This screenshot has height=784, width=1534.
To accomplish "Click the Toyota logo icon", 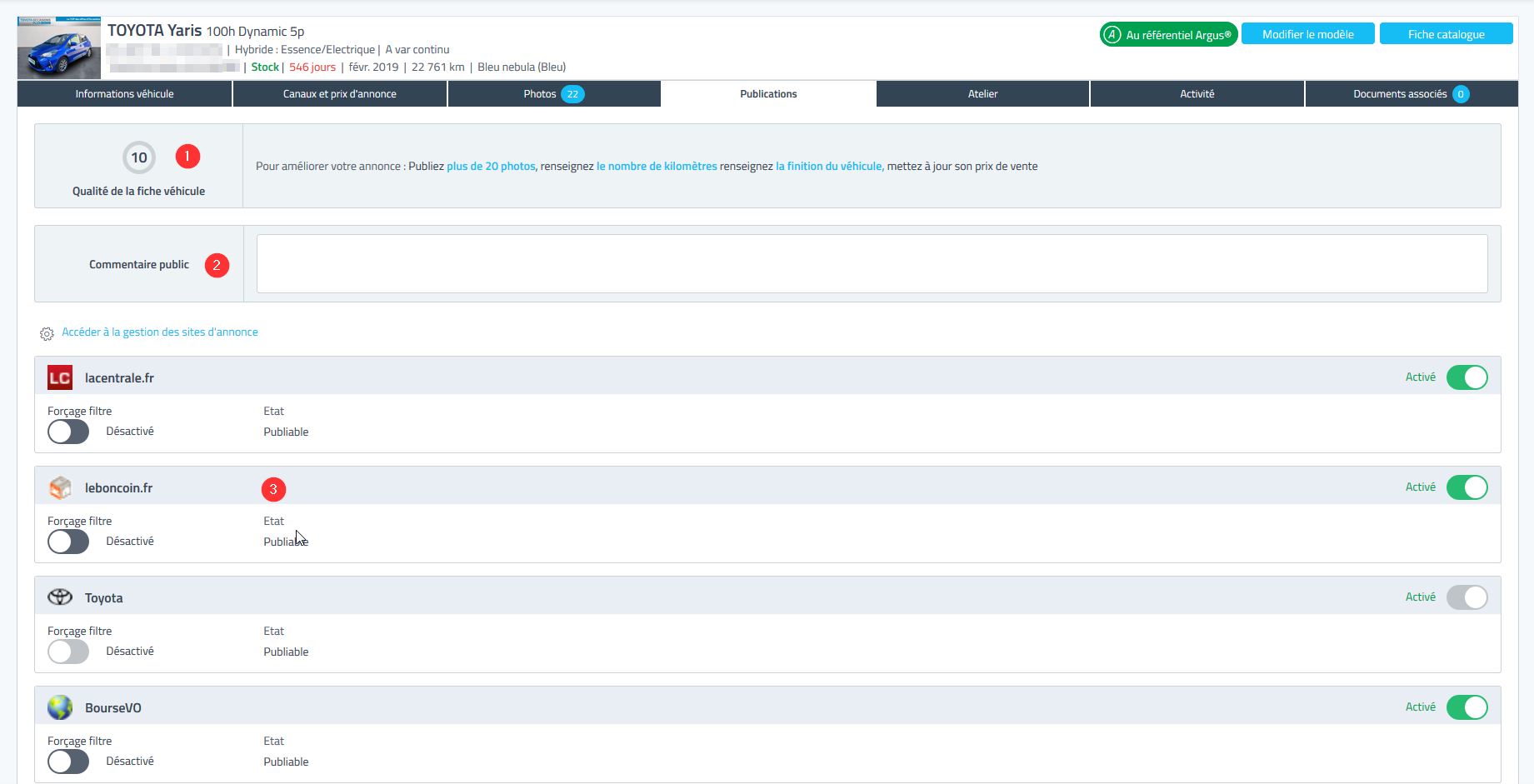I will click(60, 597).
